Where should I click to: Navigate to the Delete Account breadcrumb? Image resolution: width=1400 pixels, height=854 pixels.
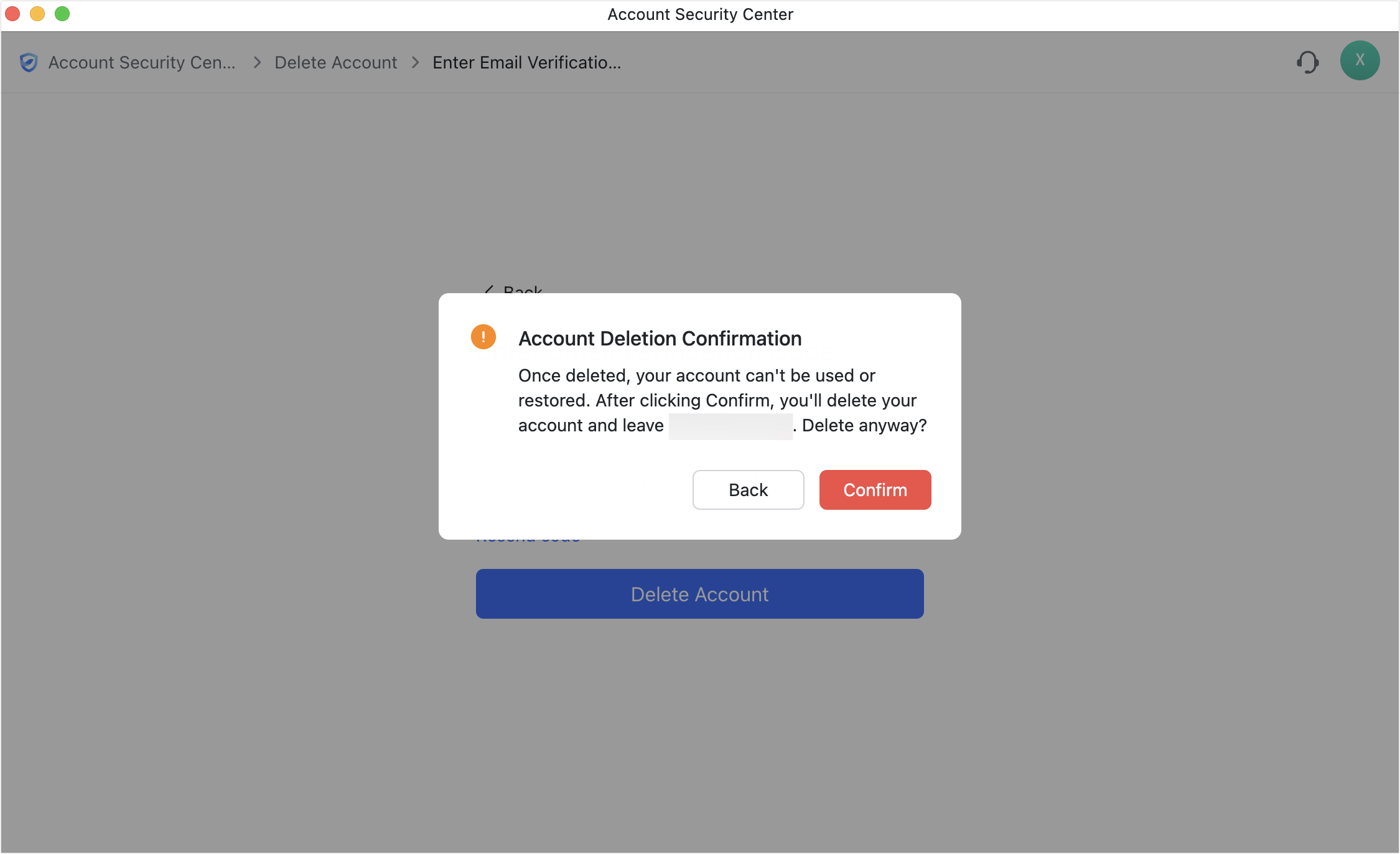click(335, 62)
